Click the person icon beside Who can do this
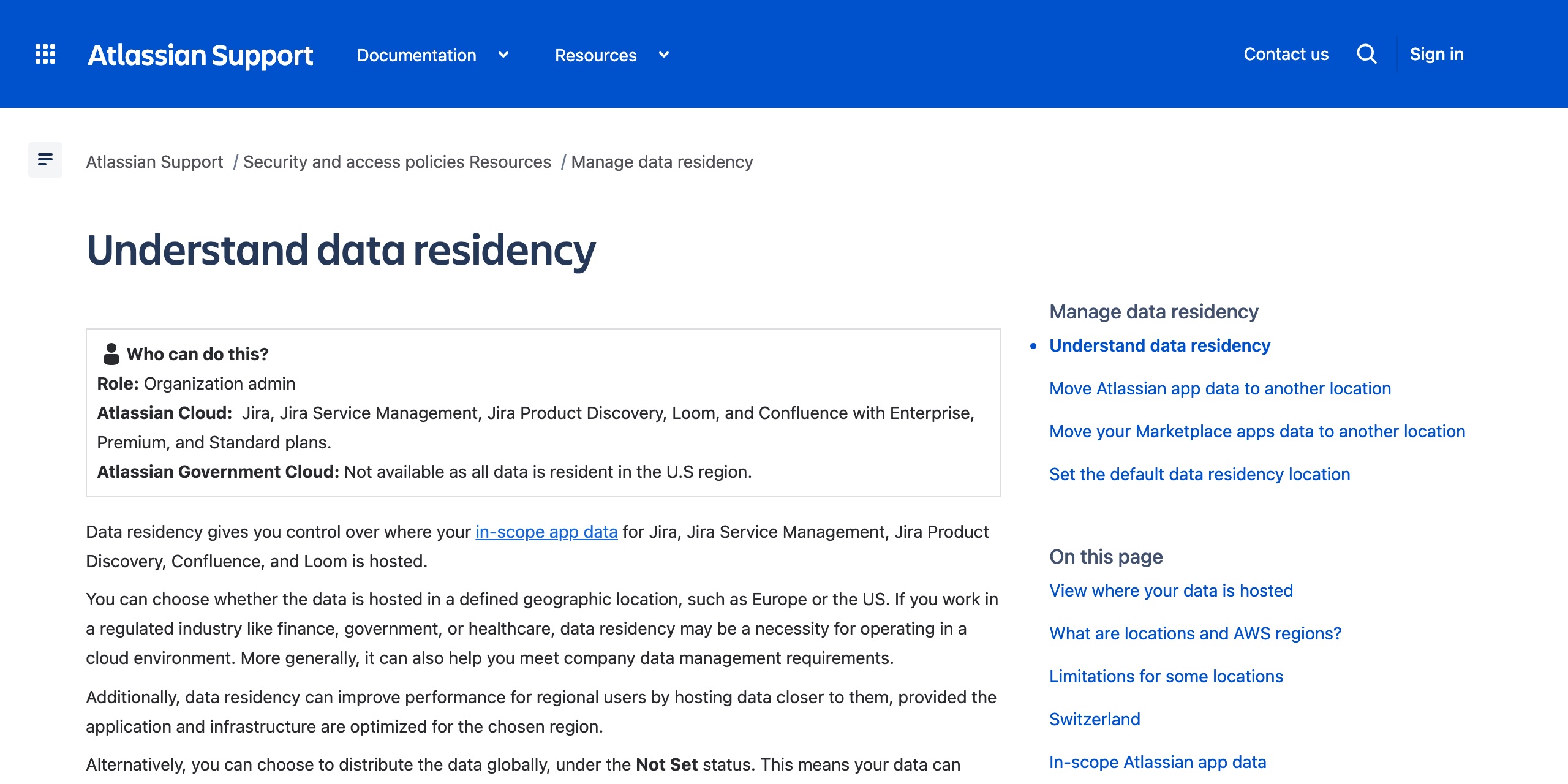Viewport: 1568px width, 784px height. click(111, 354)
